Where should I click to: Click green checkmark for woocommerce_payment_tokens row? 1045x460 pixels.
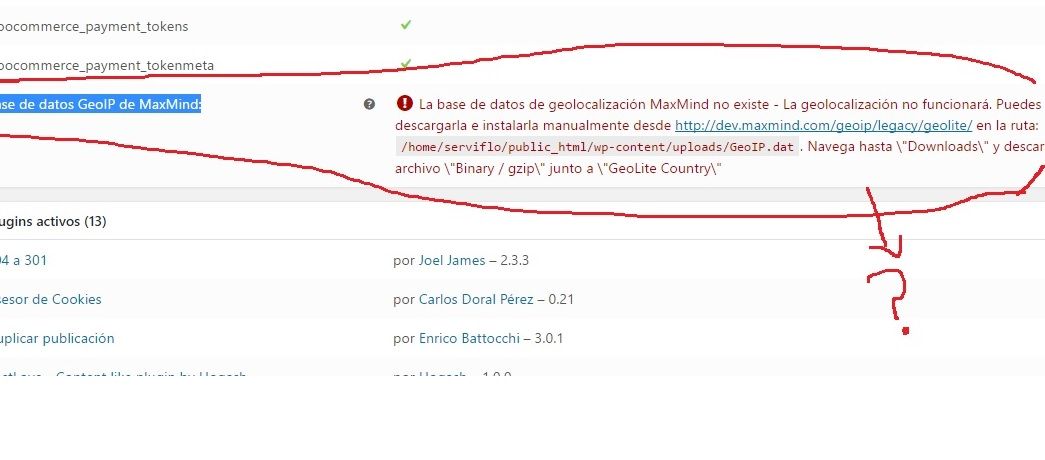[406, 25]
